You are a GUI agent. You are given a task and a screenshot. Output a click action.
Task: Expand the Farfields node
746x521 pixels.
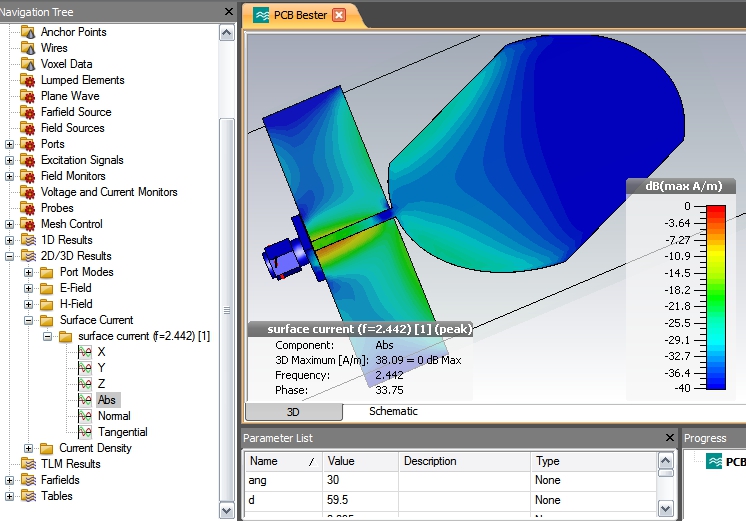[x=10, y=480]
